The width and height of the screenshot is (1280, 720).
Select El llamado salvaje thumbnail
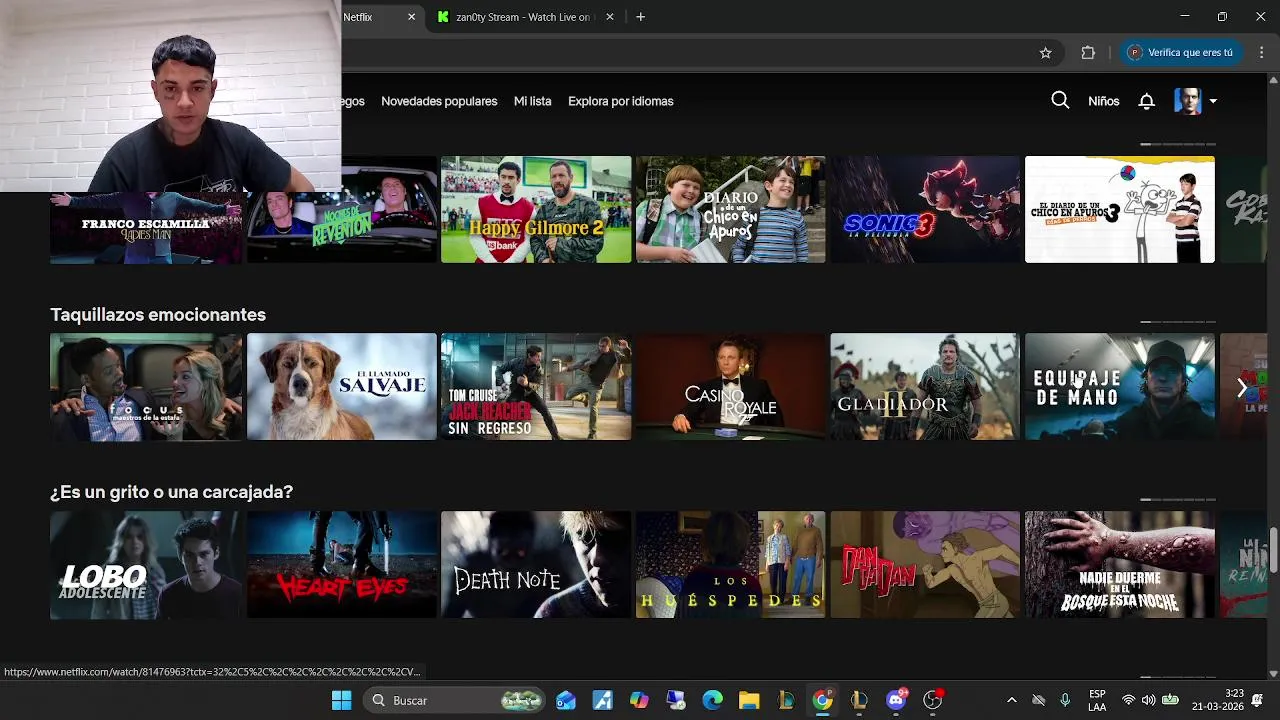[x=342, y=387]
